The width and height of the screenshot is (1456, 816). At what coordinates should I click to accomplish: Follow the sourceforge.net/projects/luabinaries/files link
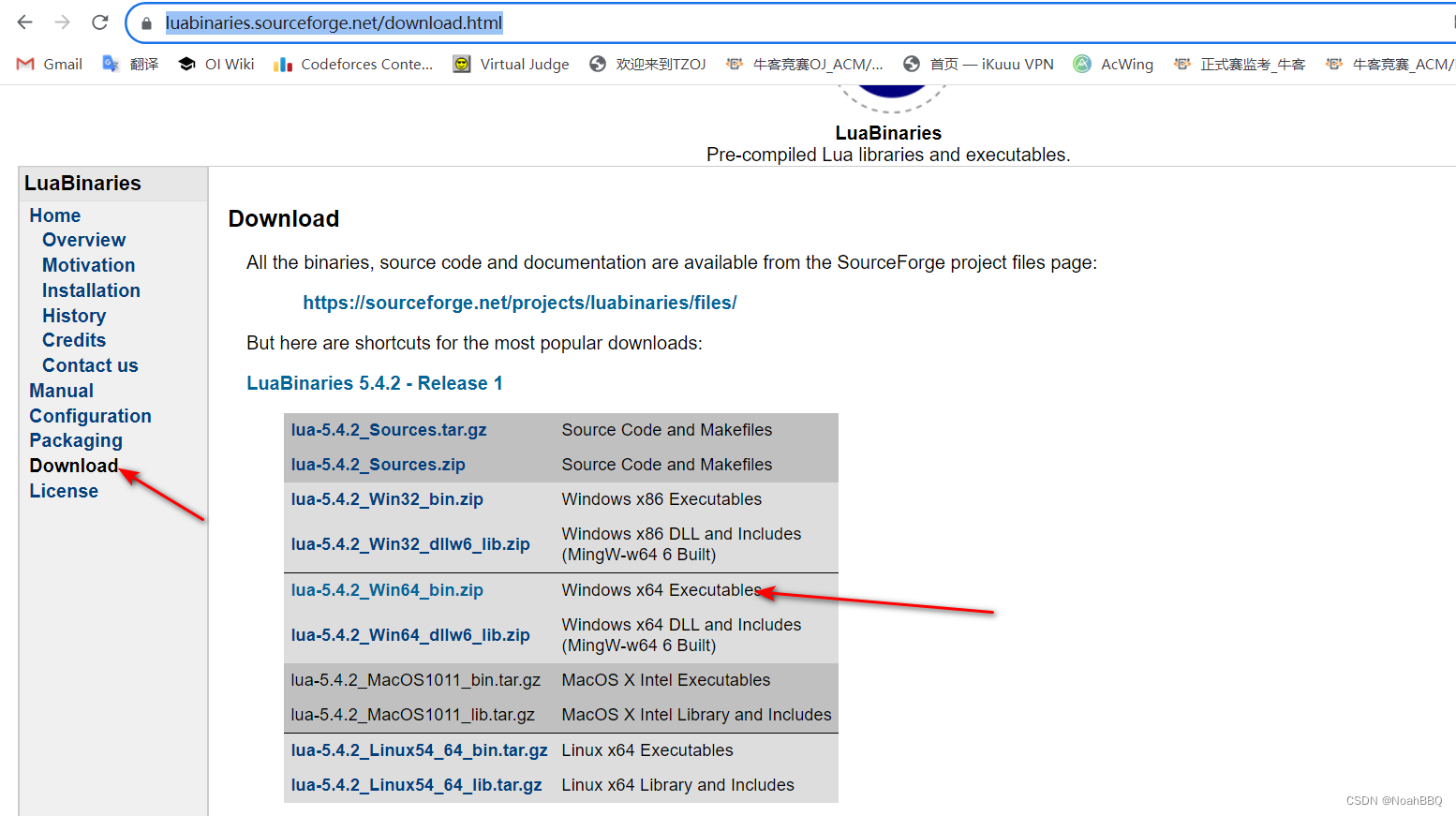[x=520, y=303]
